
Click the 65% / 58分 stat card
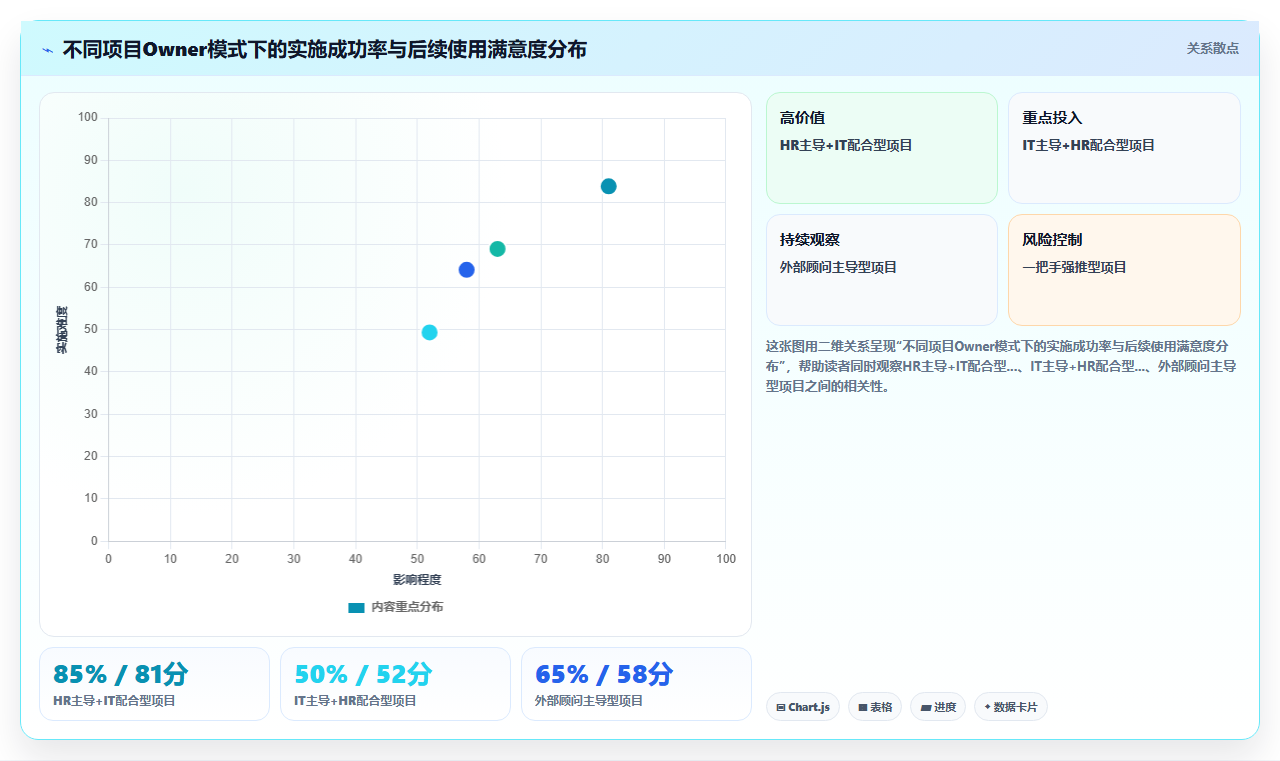(636, 684)
